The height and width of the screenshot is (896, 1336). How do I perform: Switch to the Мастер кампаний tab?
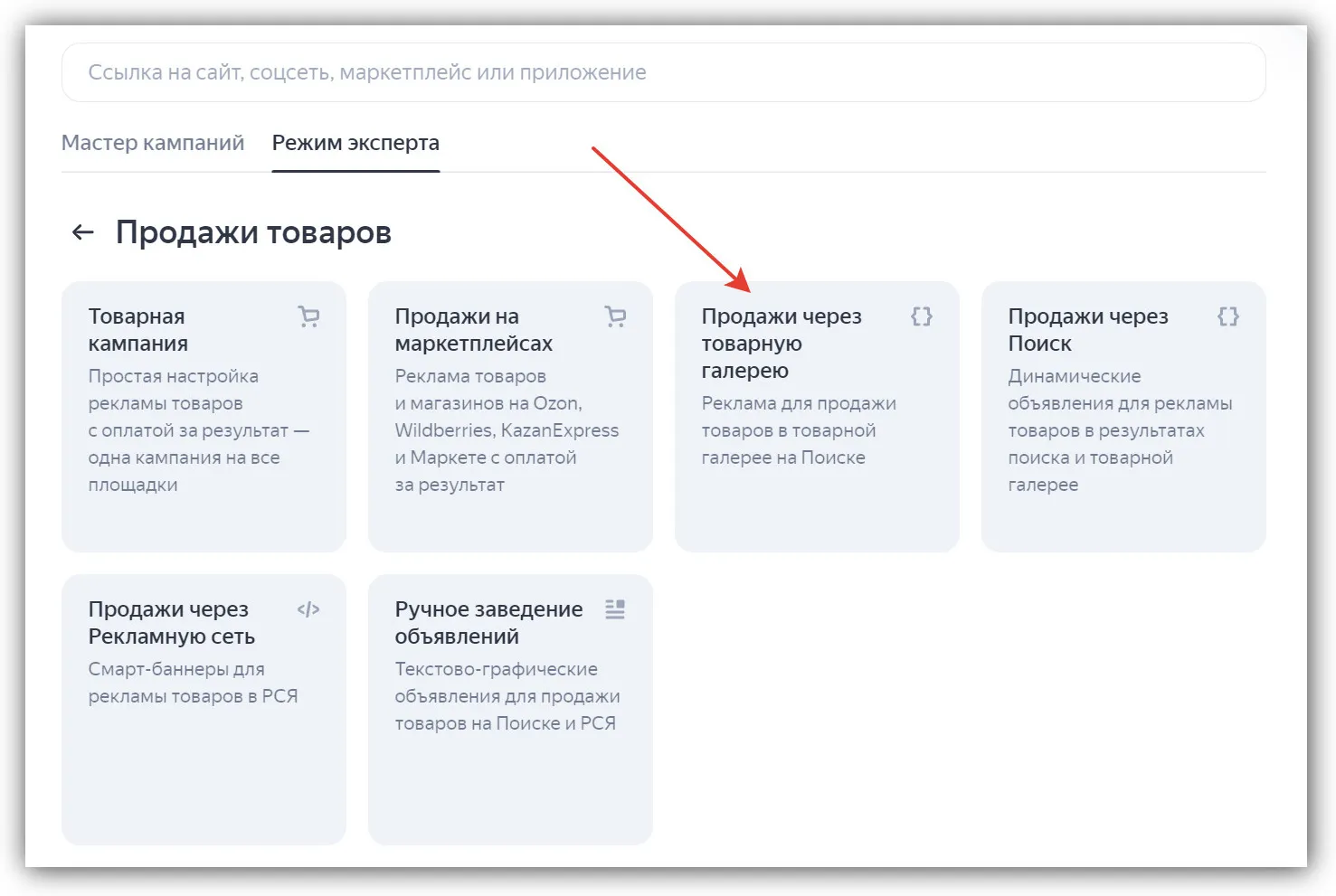[153, 143]
